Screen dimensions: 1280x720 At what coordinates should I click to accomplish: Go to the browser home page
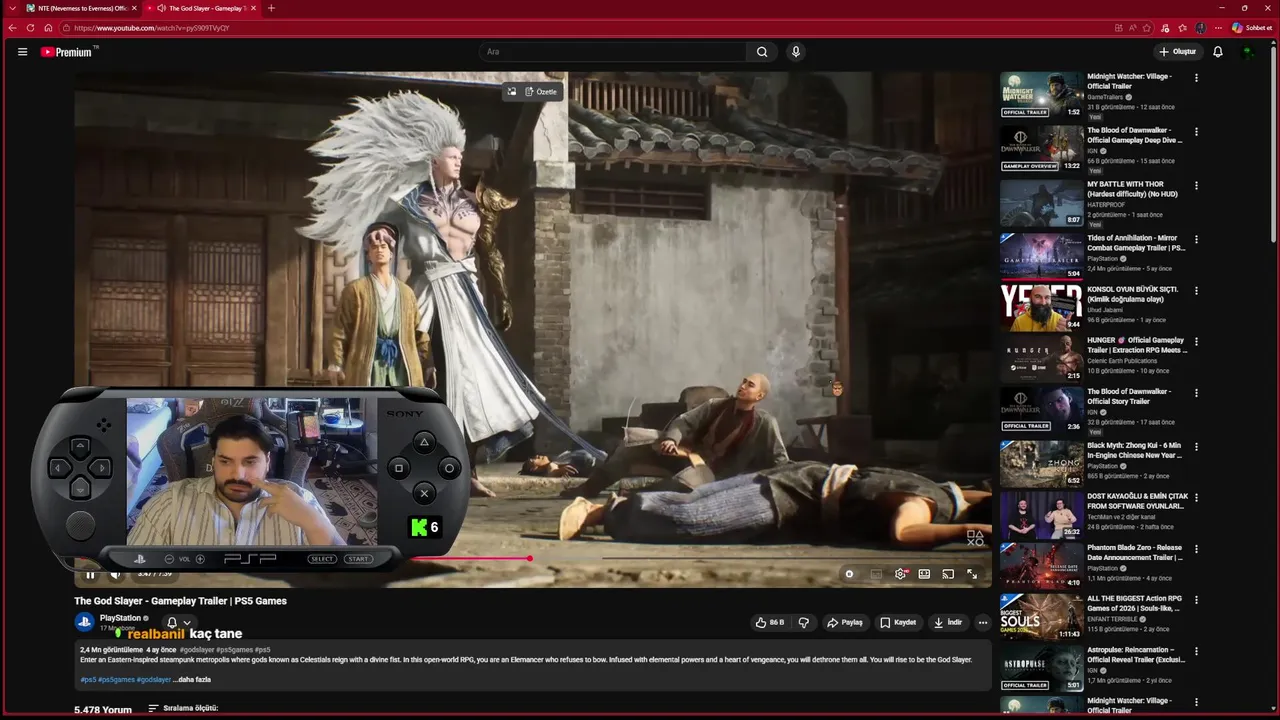click(x=48, y=28)
